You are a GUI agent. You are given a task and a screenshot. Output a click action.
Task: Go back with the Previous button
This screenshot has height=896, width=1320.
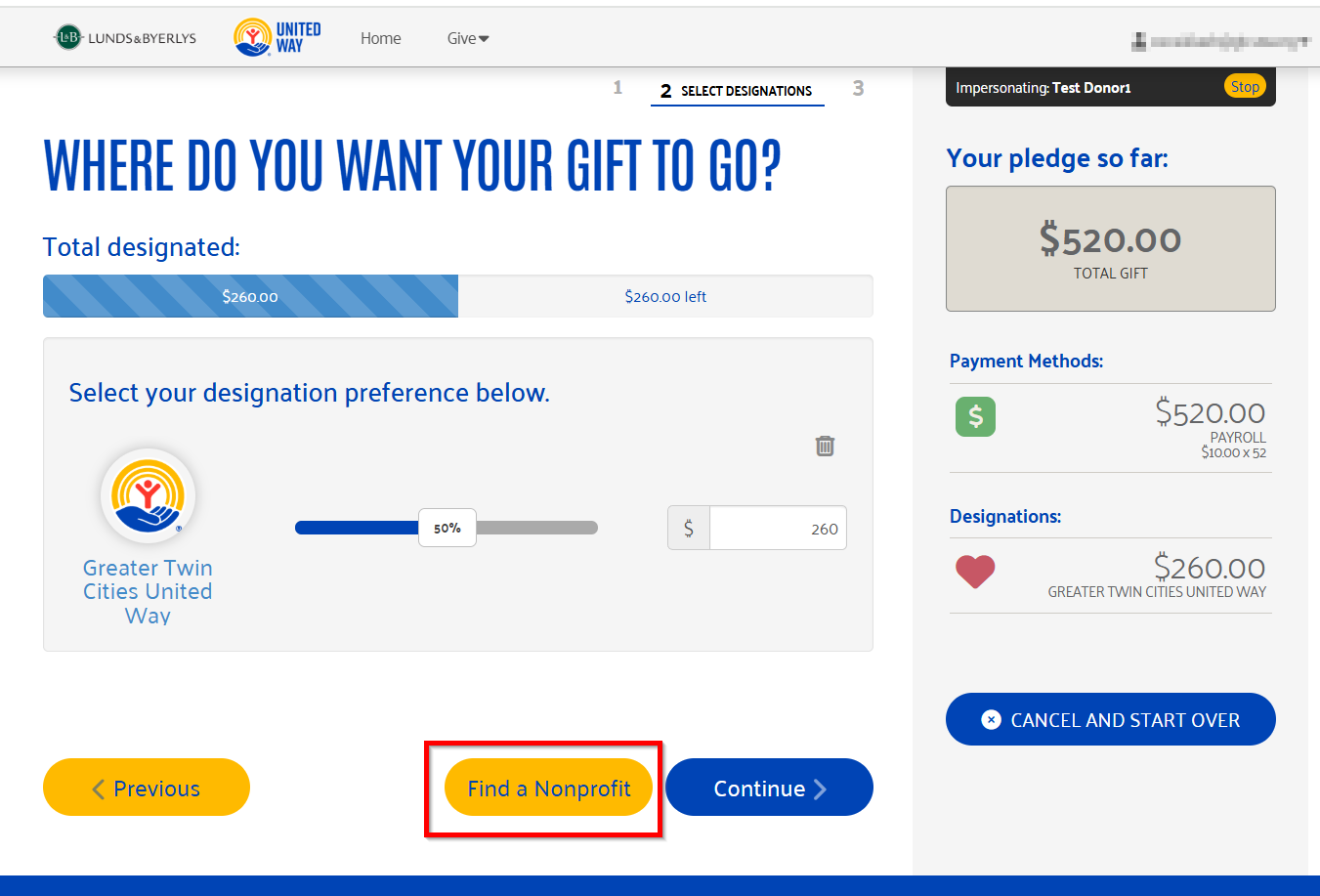click(147, 788)
